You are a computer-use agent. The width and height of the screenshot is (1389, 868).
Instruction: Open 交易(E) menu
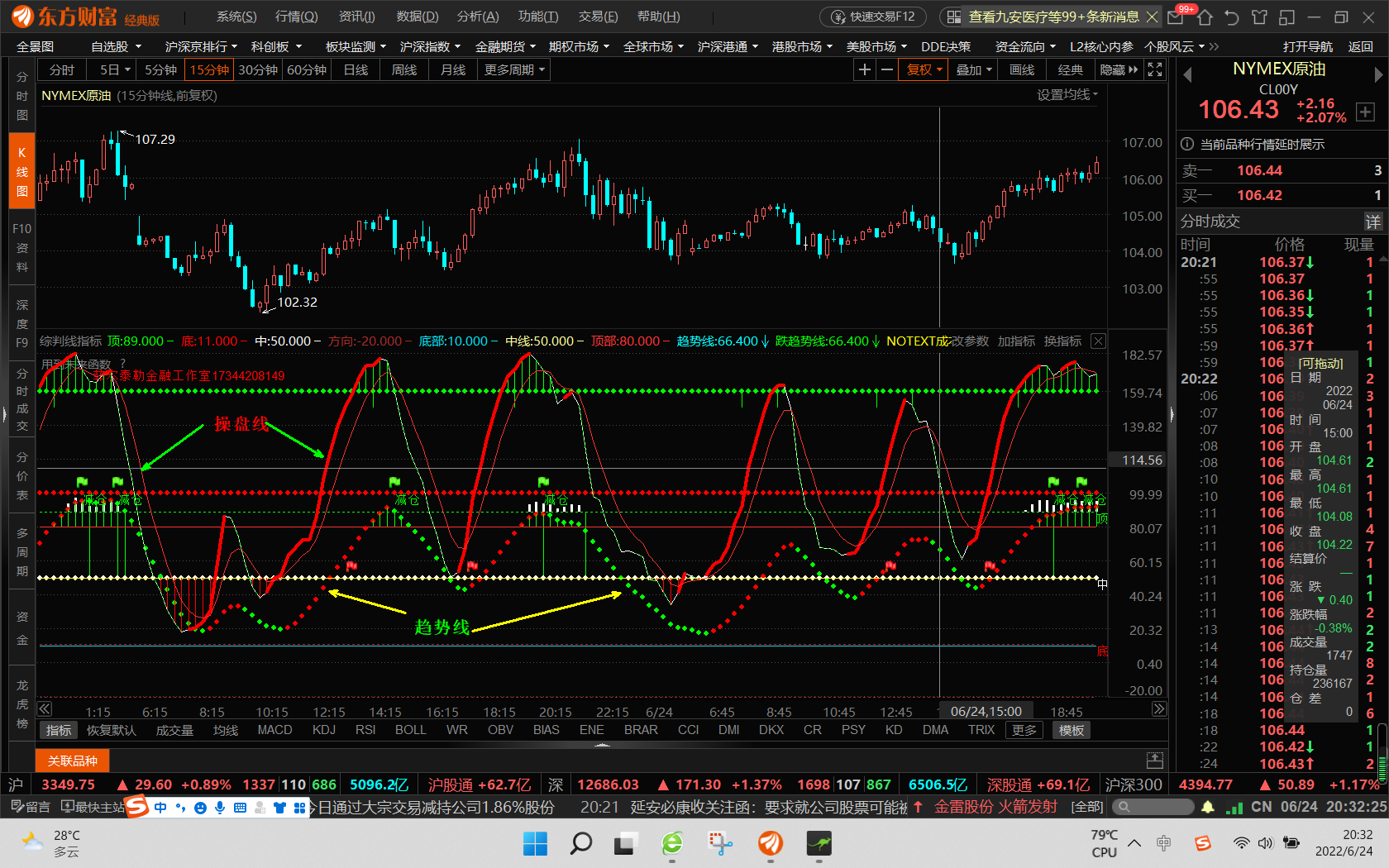pyautogui.click(x=598, y=17)
